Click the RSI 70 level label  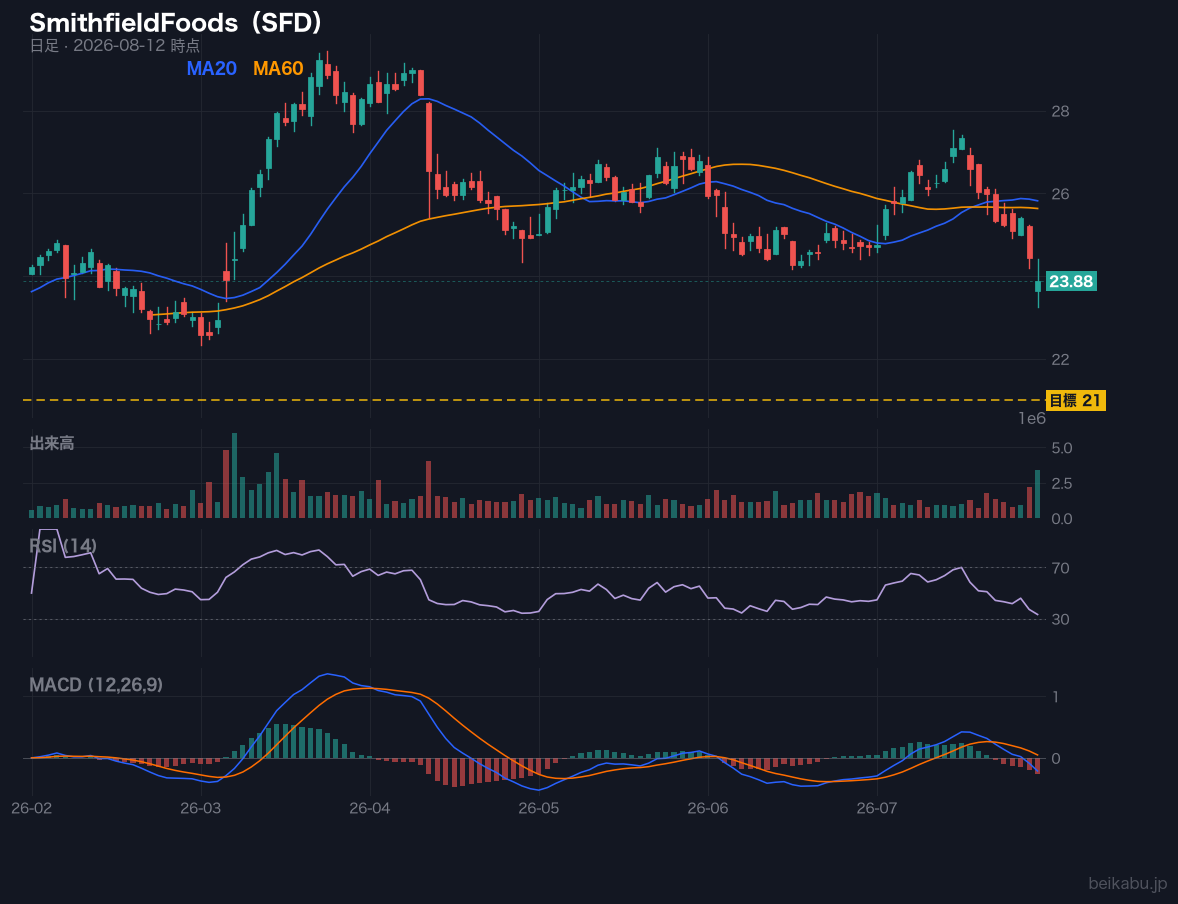1060,568
